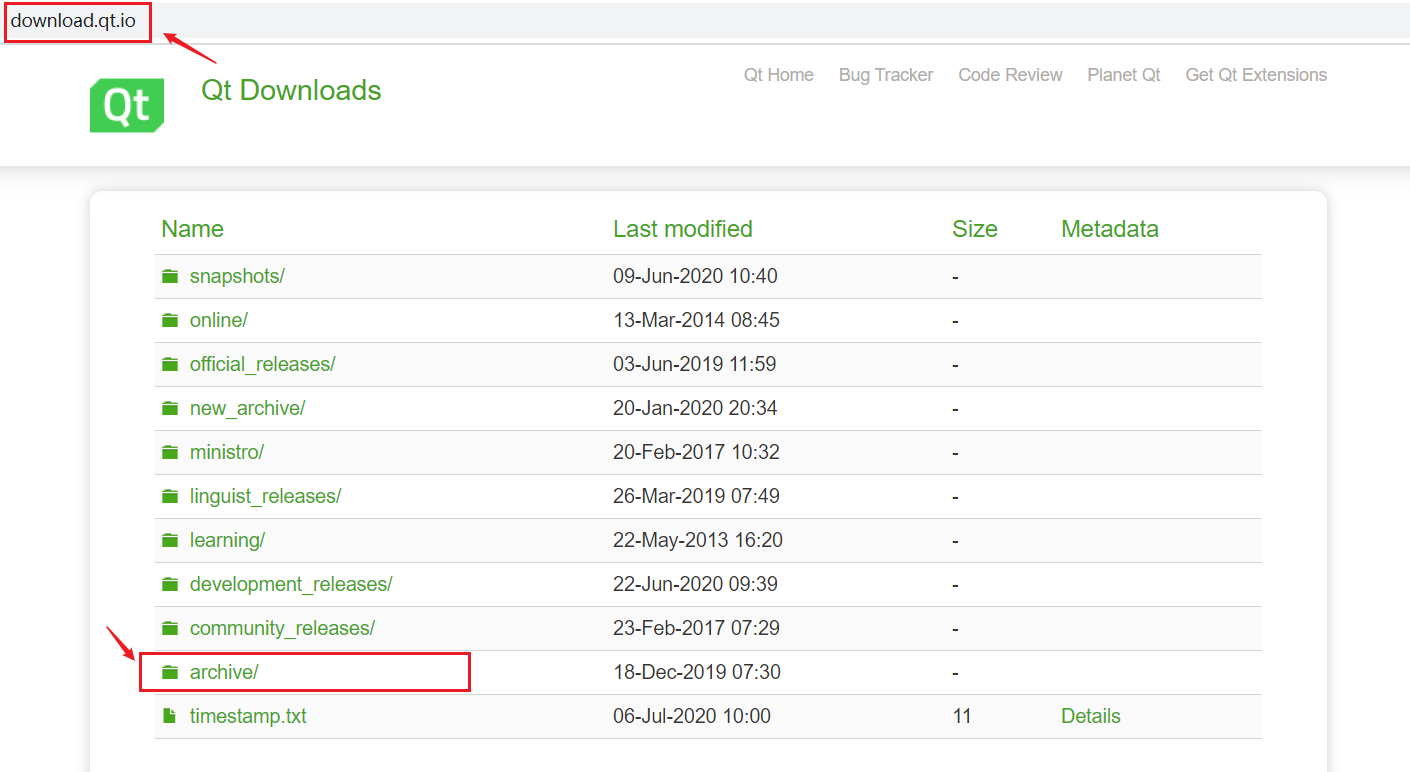
Task: Open Code Review navigation link
Action: pos(1010,75)
